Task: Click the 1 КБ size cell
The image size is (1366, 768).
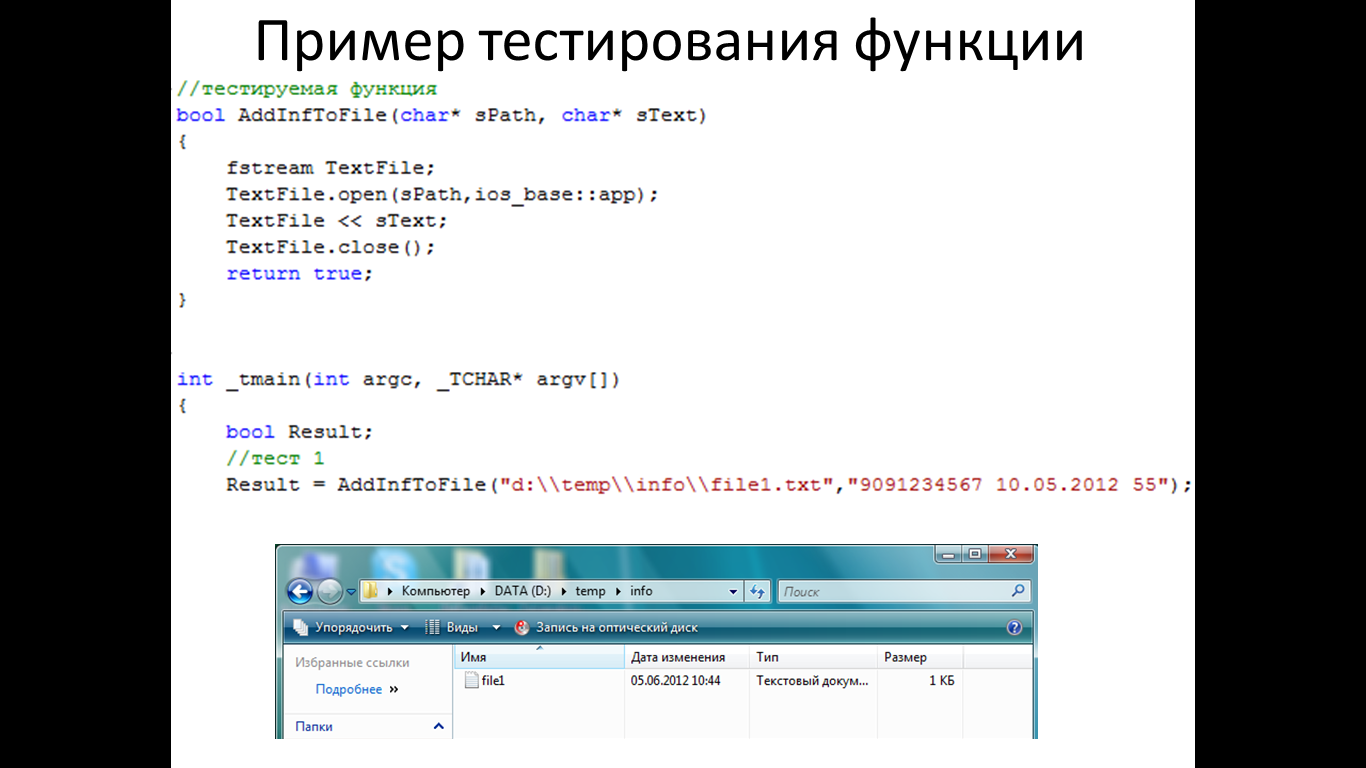Action: click(x=941, y=680)
